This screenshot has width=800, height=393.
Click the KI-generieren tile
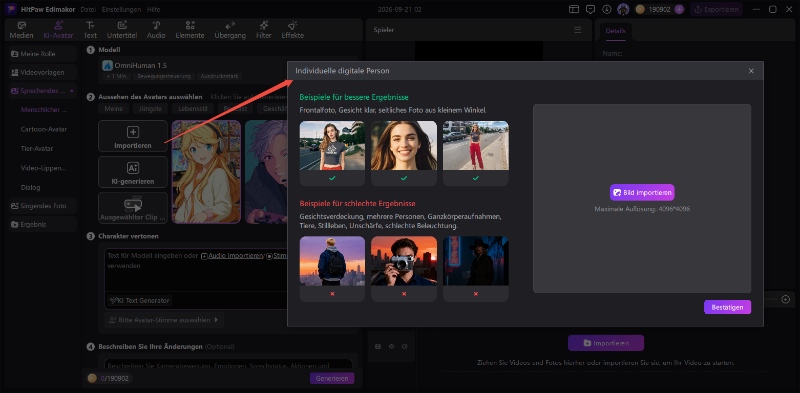(133, 173)
